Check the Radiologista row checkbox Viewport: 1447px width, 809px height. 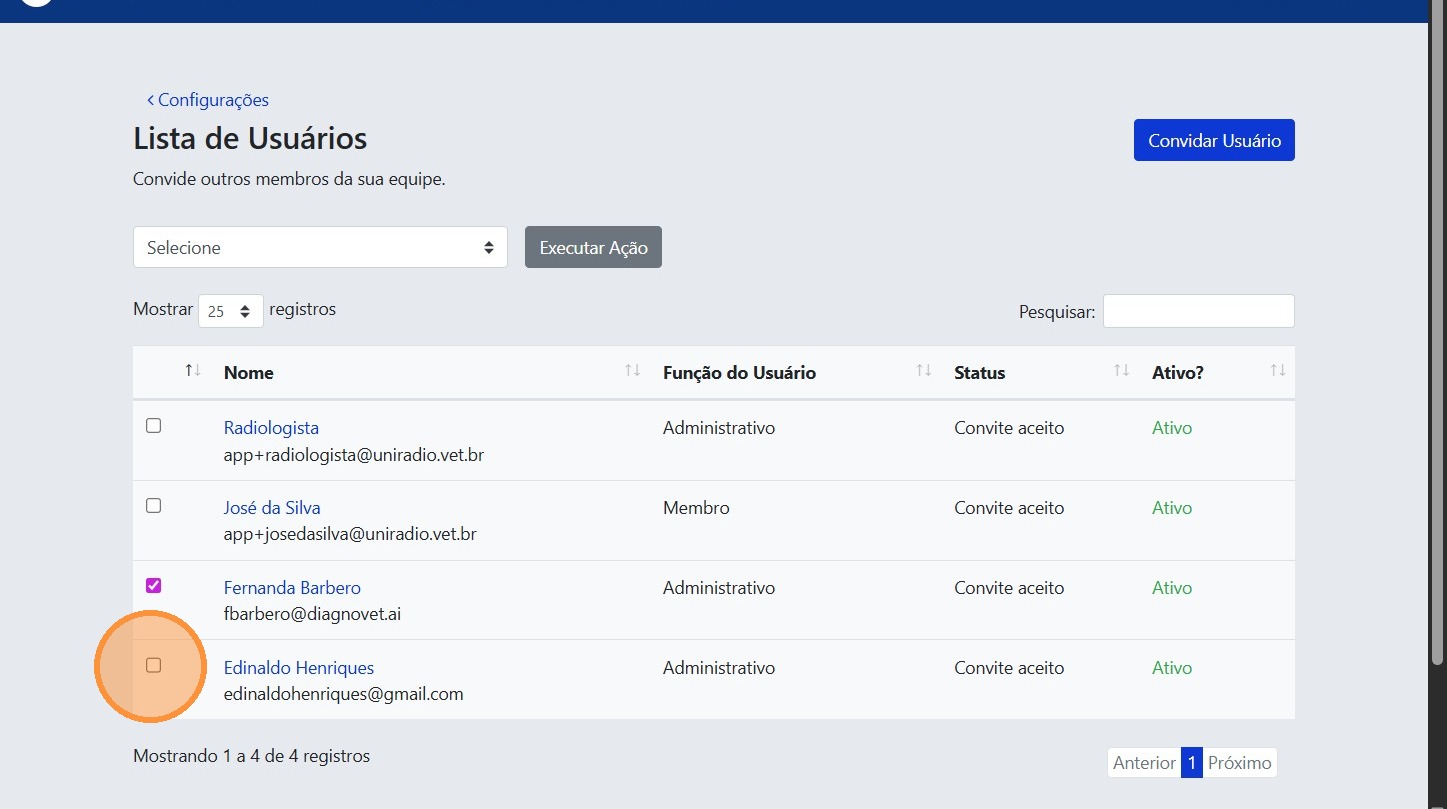tap(153, 425)
